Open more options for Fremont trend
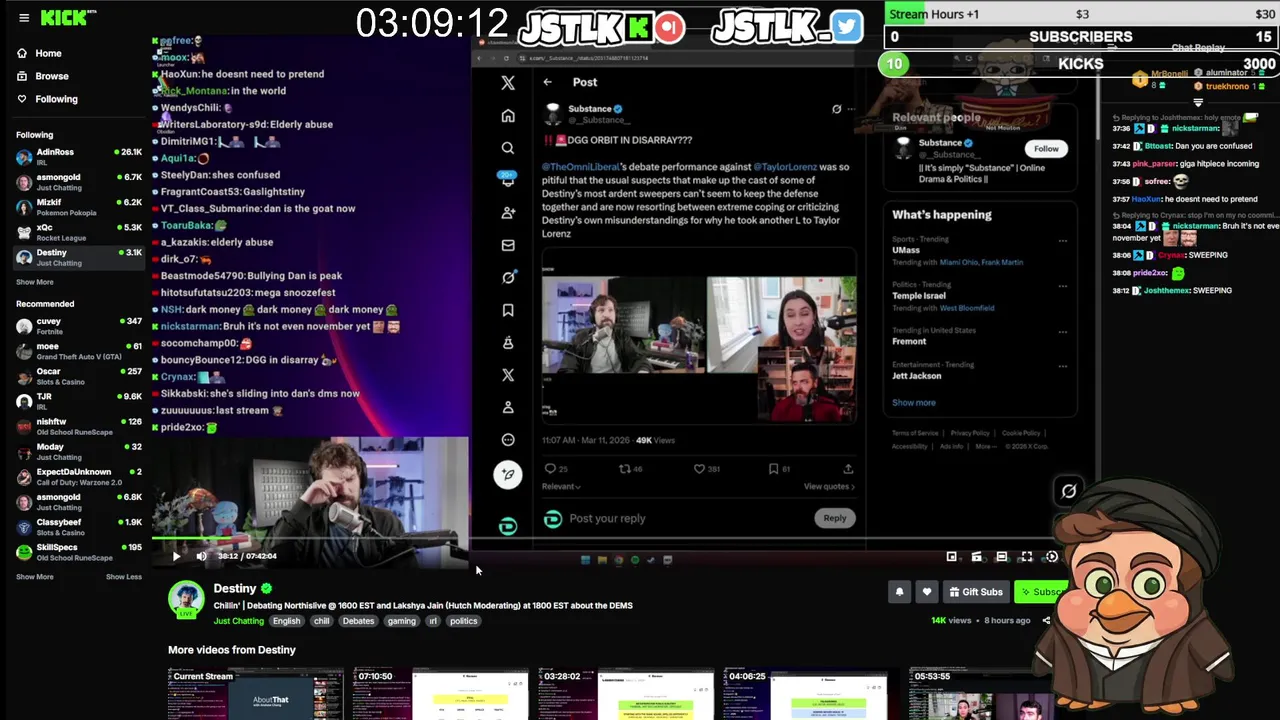The image size is (1280, 720). [1062, 331]
